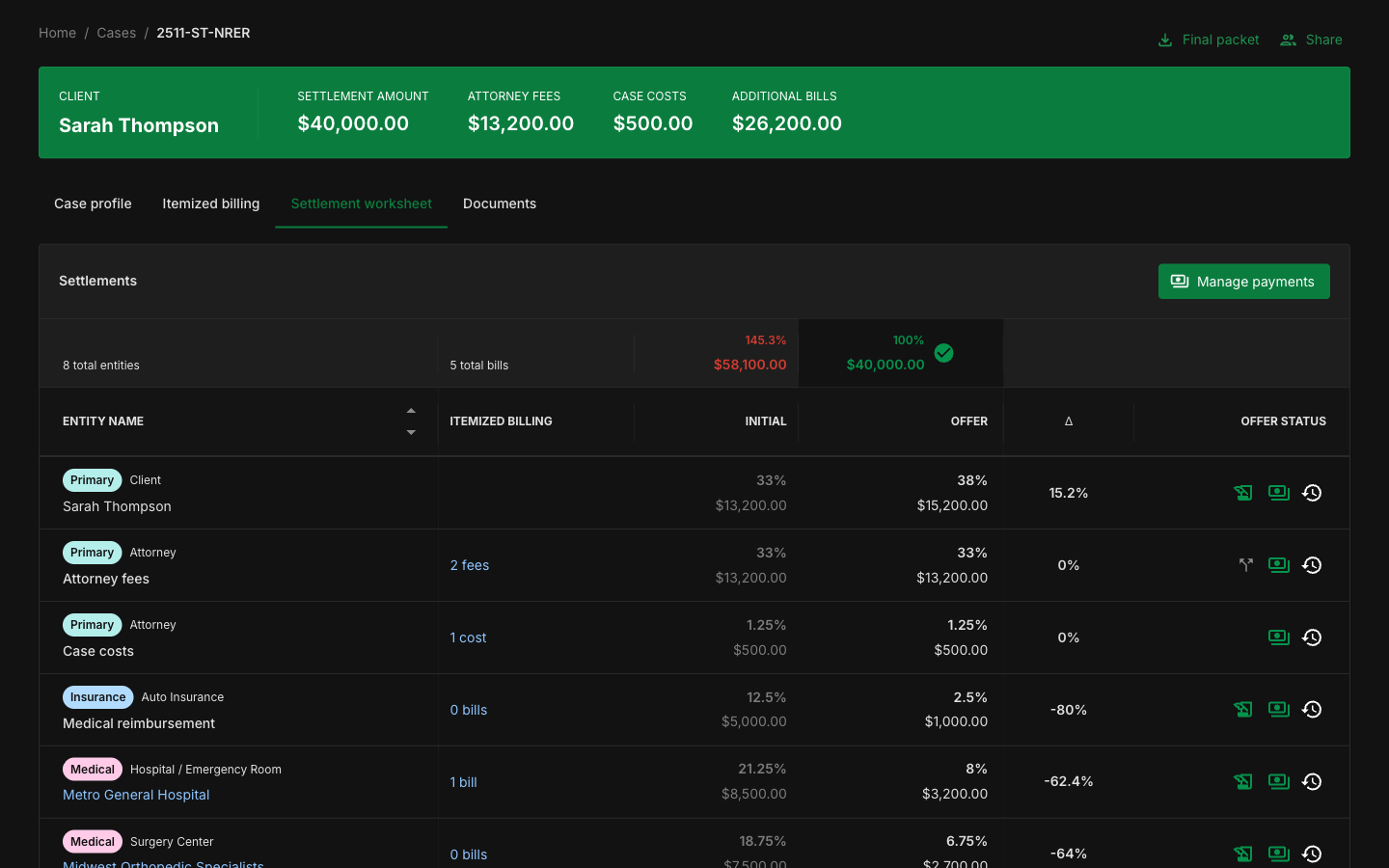This screenshot has width=1389, height=868.
Task: Click green checkmark beside $40,000.00 offer total
Action: pos(943,353)
